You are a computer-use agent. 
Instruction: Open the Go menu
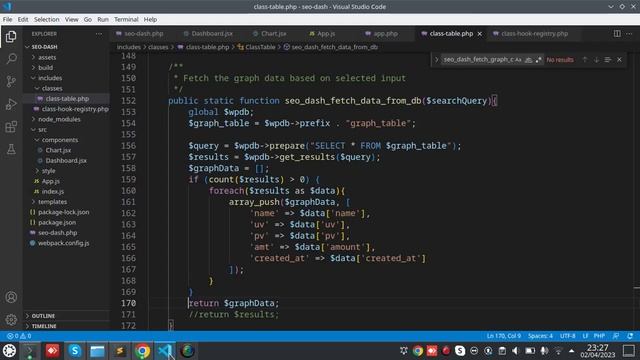coord(88,19)
